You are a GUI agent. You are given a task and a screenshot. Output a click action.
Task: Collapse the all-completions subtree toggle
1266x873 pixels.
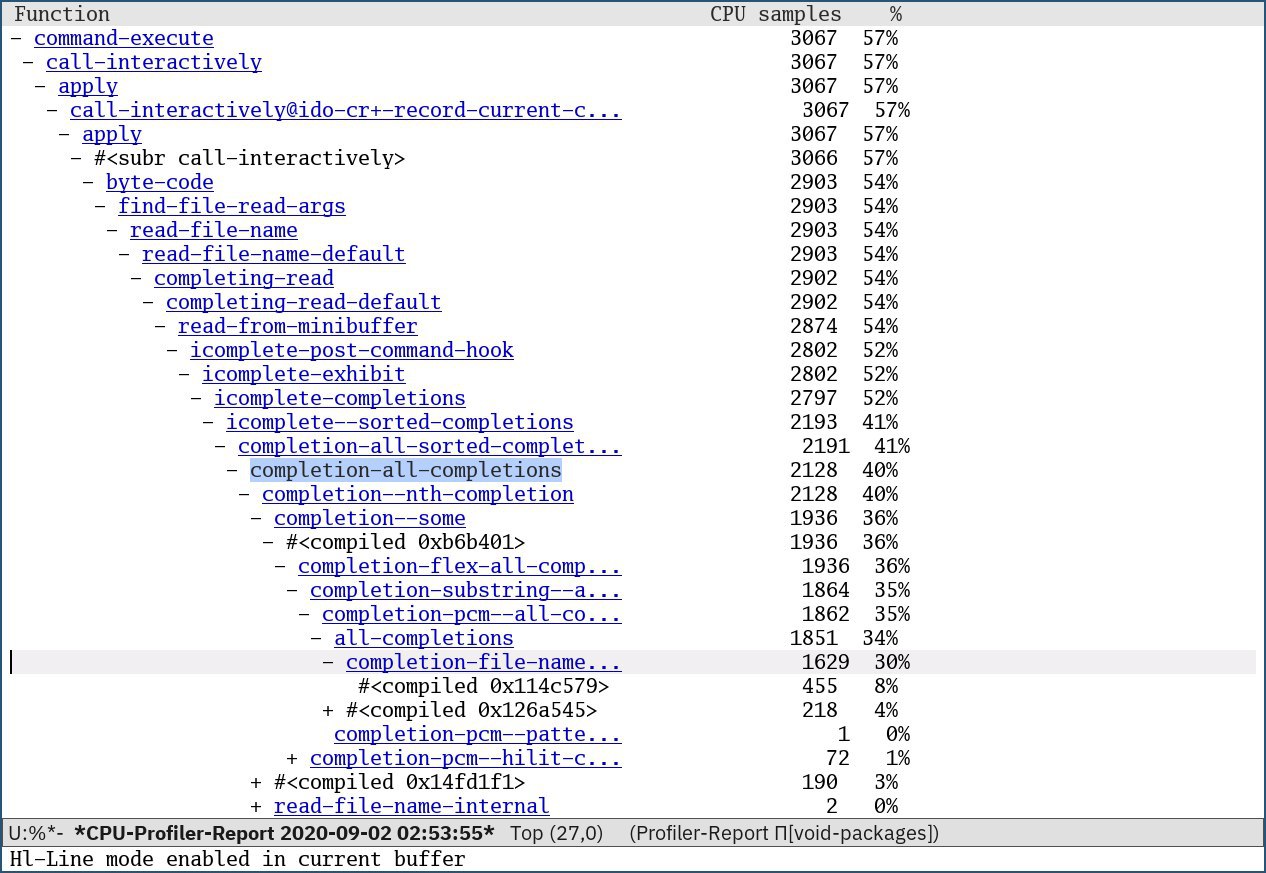pos(316,638)
